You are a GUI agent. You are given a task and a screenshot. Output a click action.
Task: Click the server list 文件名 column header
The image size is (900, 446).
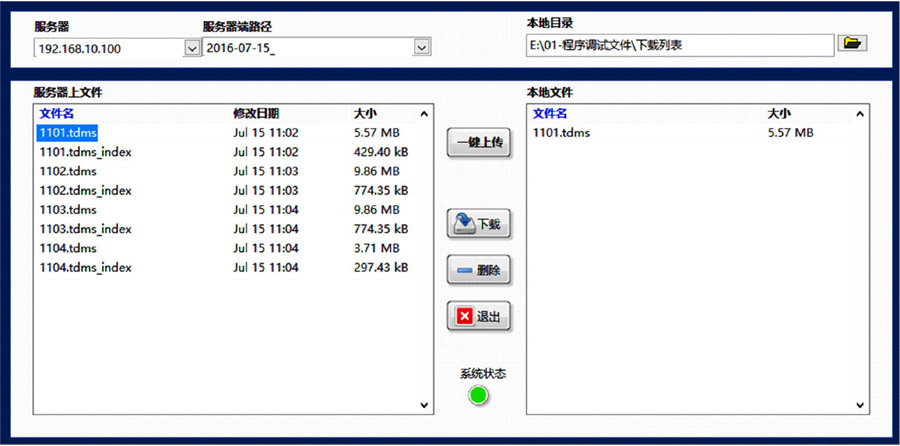[56, 114]
